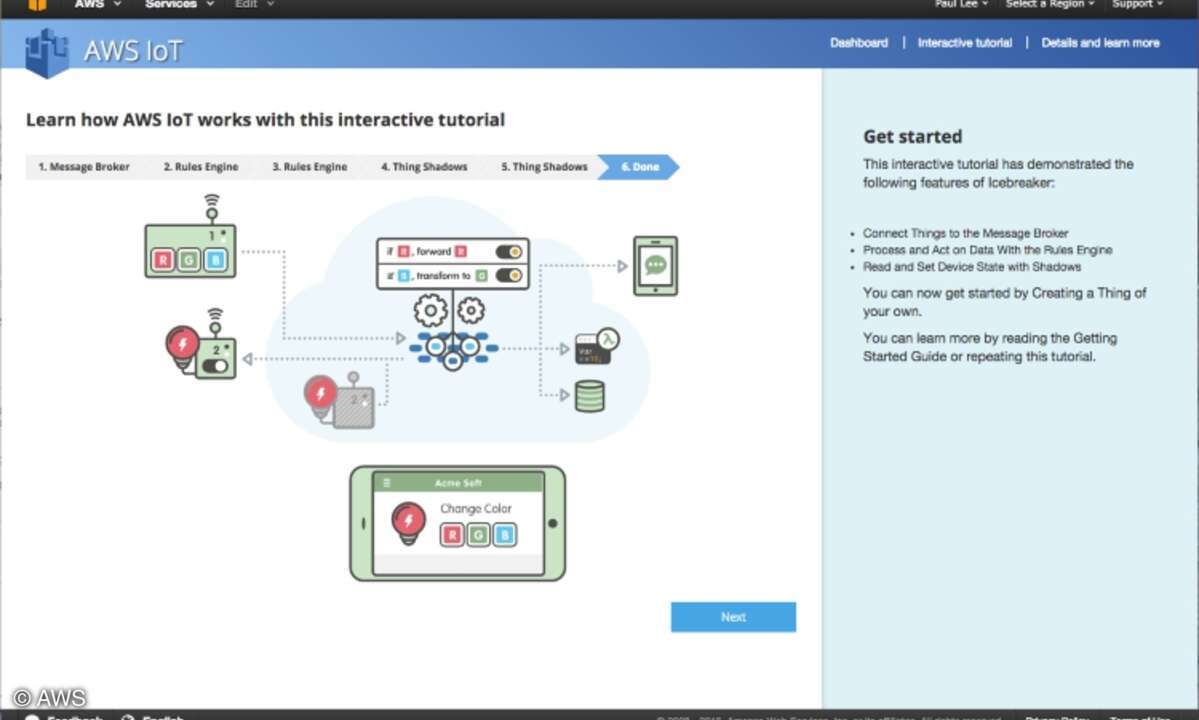Pick green G under Change Color

pos(479,534)
